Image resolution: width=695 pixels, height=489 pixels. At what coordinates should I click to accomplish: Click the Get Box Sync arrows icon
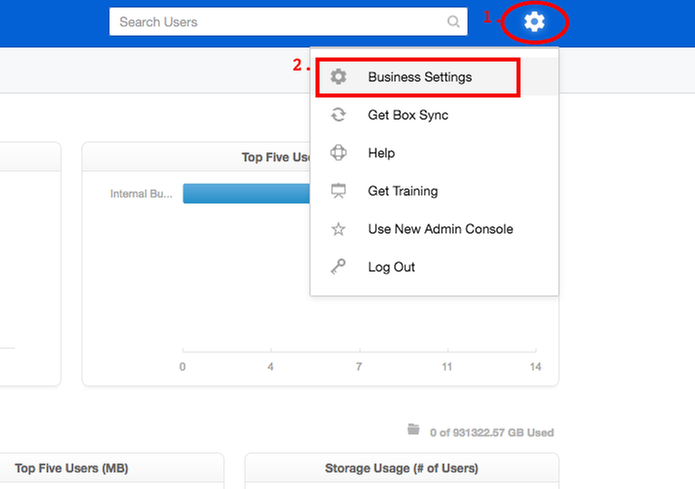[338, 115]
